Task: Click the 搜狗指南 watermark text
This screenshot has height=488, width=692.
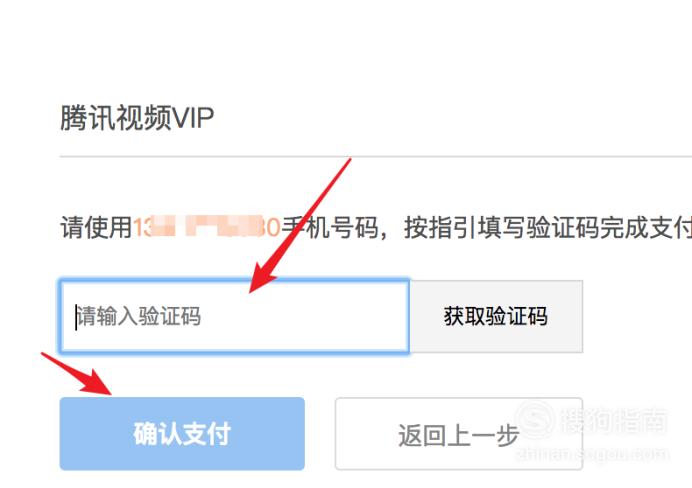Action: click(x=614, y=420)
